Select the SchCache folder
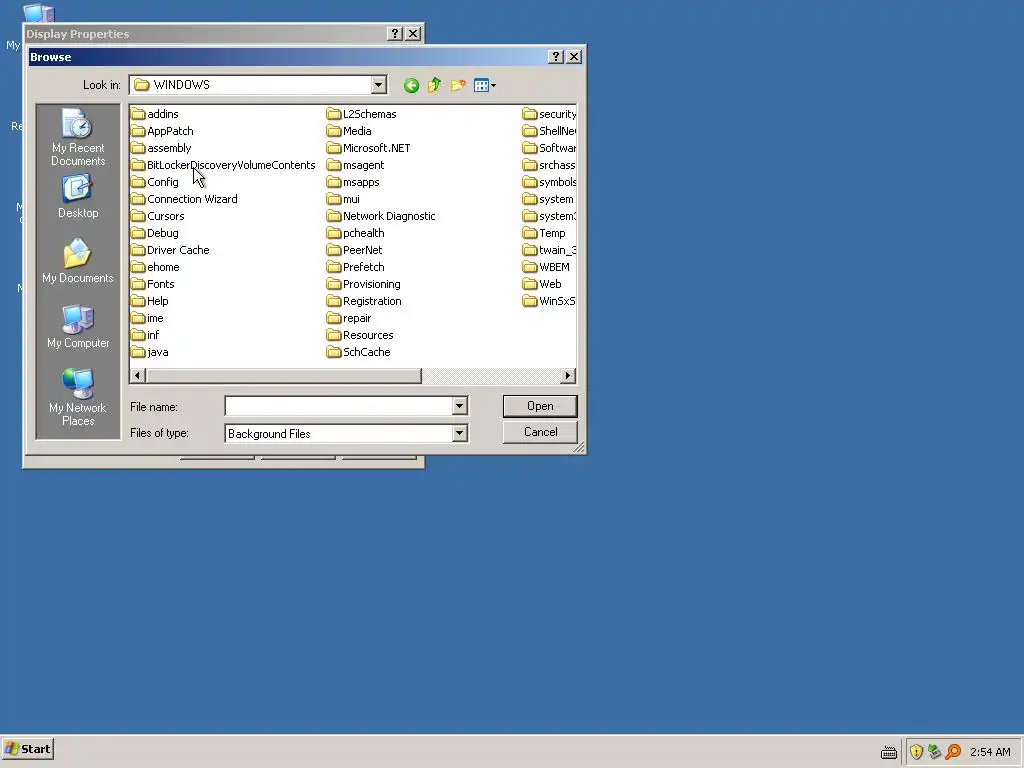Viewport: 1024px width, 768px height. point(359,352)
